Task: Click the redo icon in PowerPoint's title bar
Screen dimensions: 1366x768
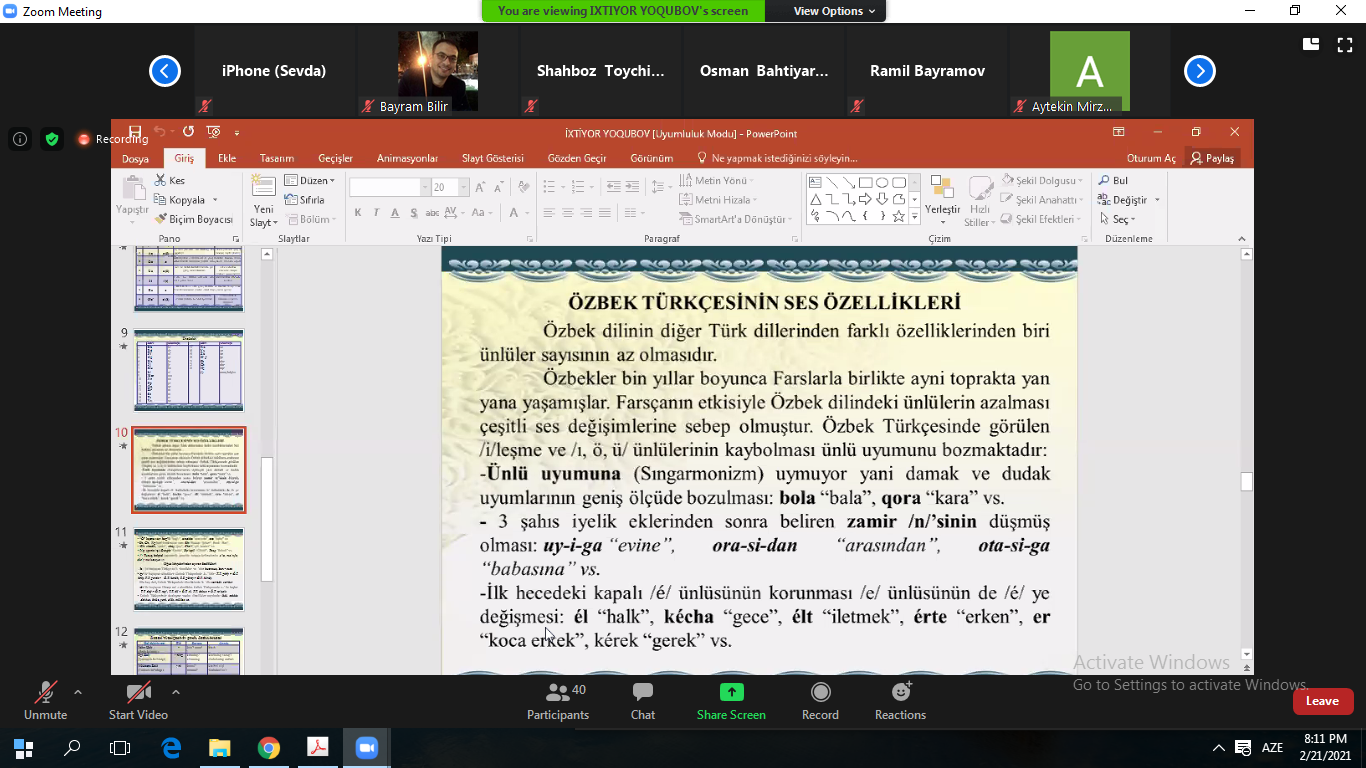Action: [188, 132]
